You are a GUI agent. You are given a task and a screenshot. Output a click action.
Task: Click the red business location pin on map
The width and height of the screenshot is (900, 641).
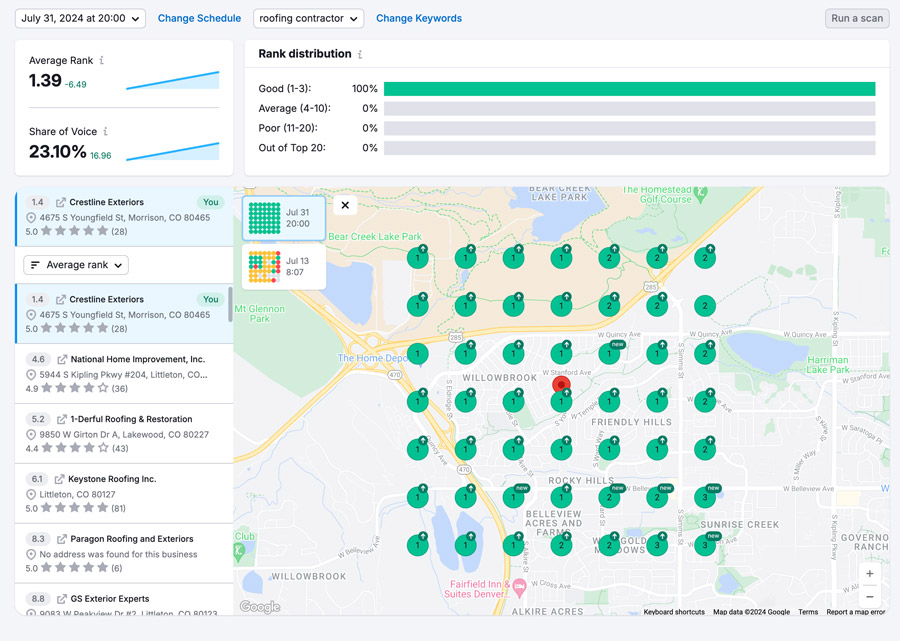tap(561, 384)
